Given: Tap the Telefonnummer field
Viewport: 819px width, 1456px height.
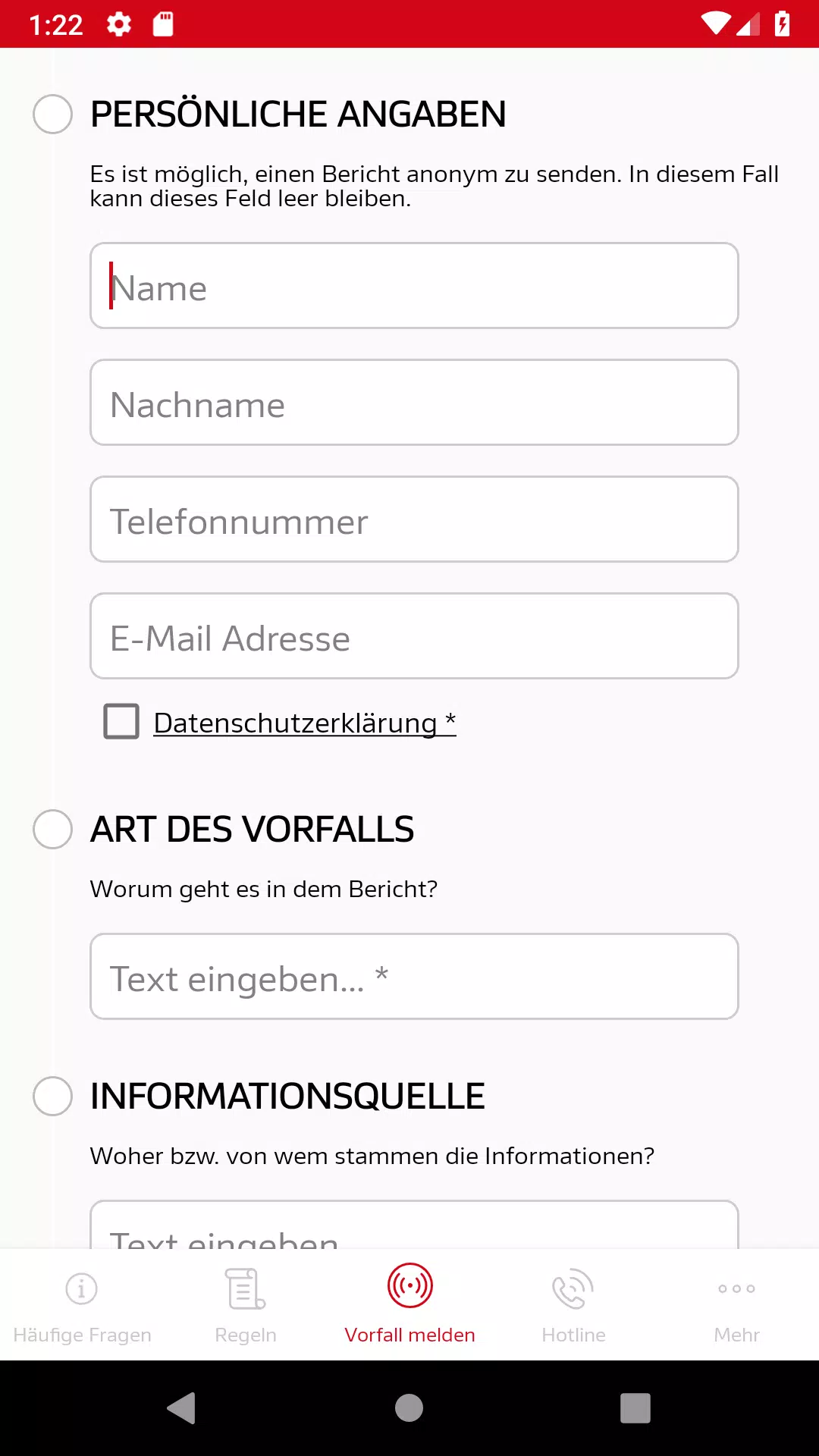Looking at the screenshot, I should pyautogui.click(x=414, y=519).
